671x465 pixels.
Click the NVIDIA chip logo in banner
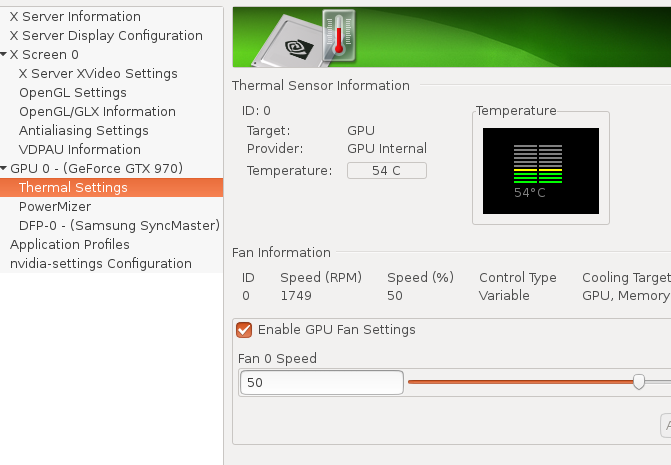299,48
